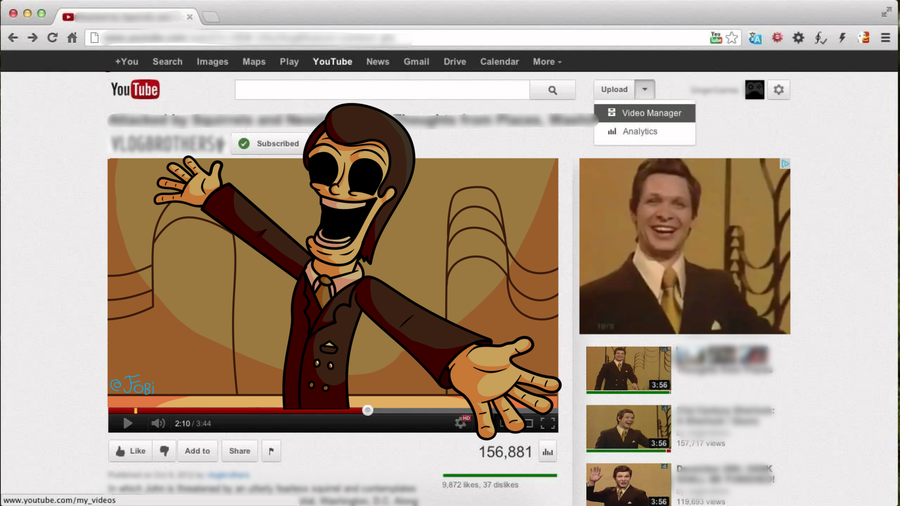Viewport: 900px width, 506px height.
Task: Click the user avatar thumbnail
Action: point(755,89)
